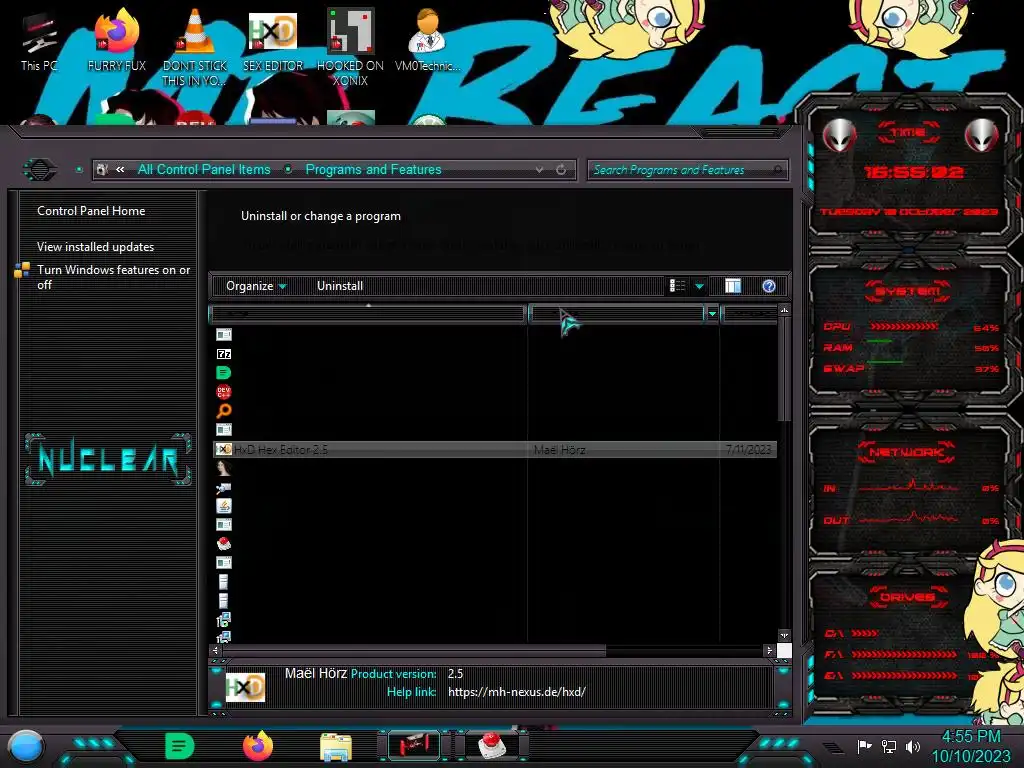
Task: Open the This PC desktop icon
Action: [38, 42]
